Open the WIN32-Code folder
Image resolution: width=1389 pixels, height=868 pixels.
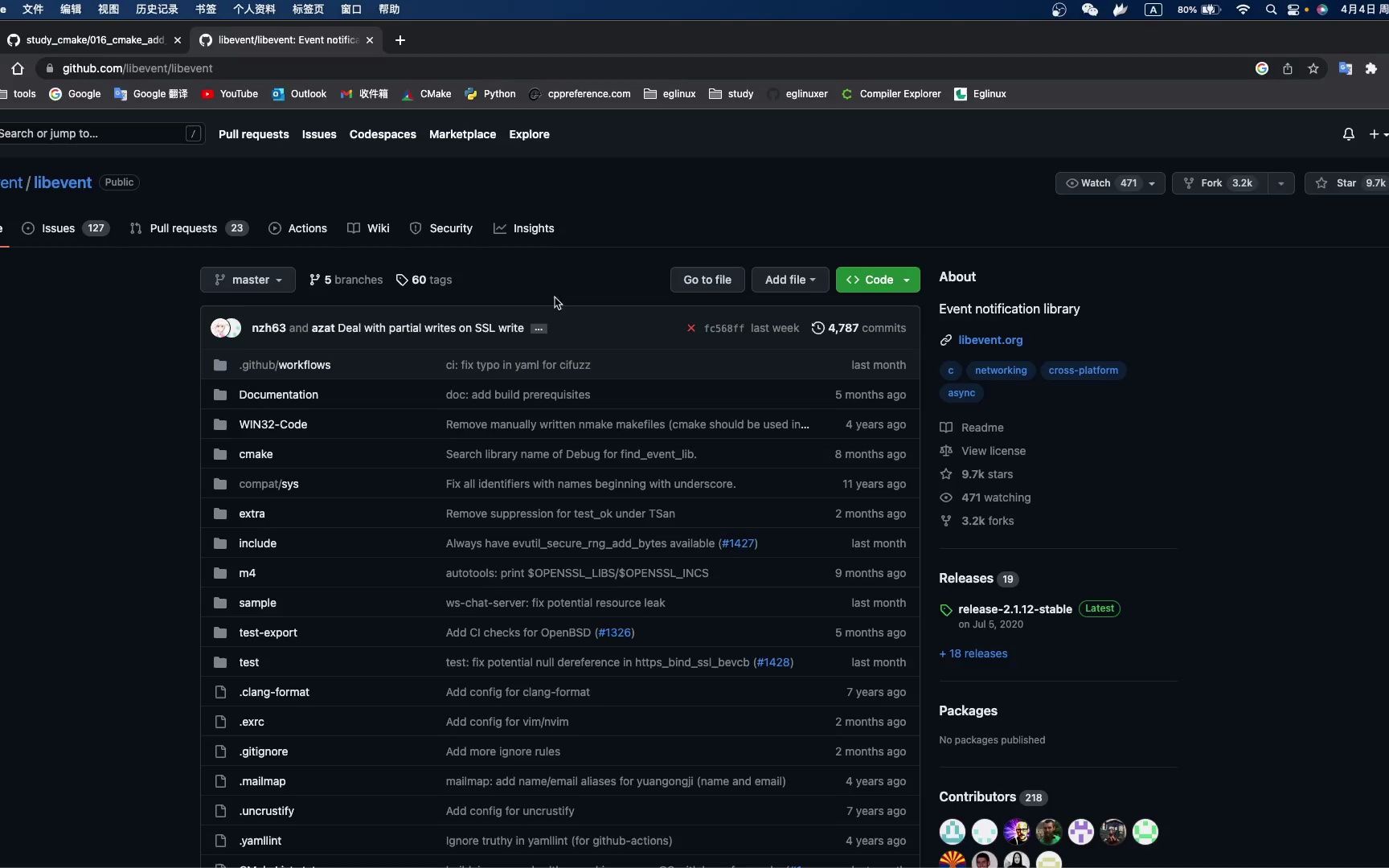(272, 424)
